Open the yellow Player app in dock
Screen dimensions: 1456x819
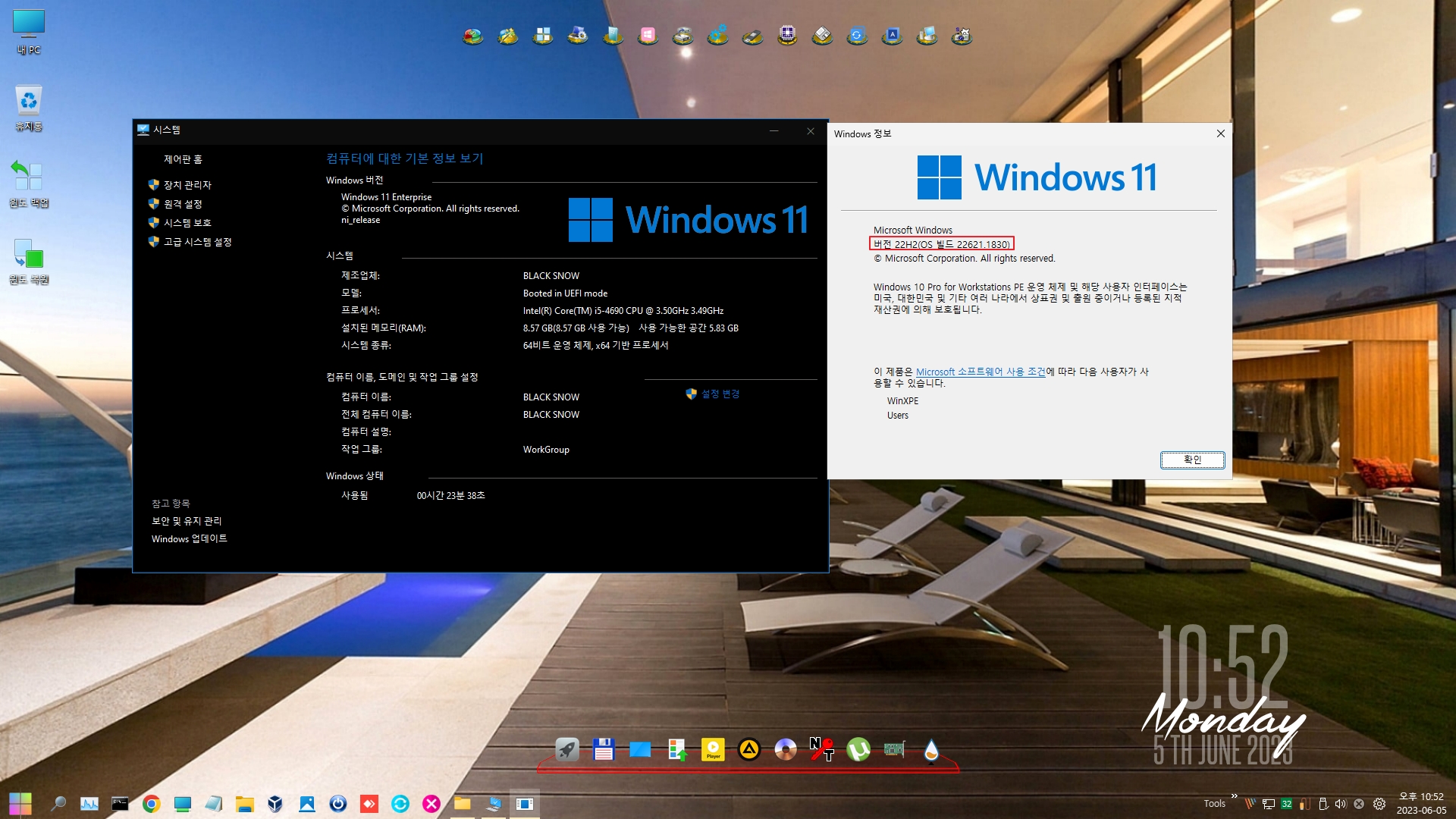point(713,750)
